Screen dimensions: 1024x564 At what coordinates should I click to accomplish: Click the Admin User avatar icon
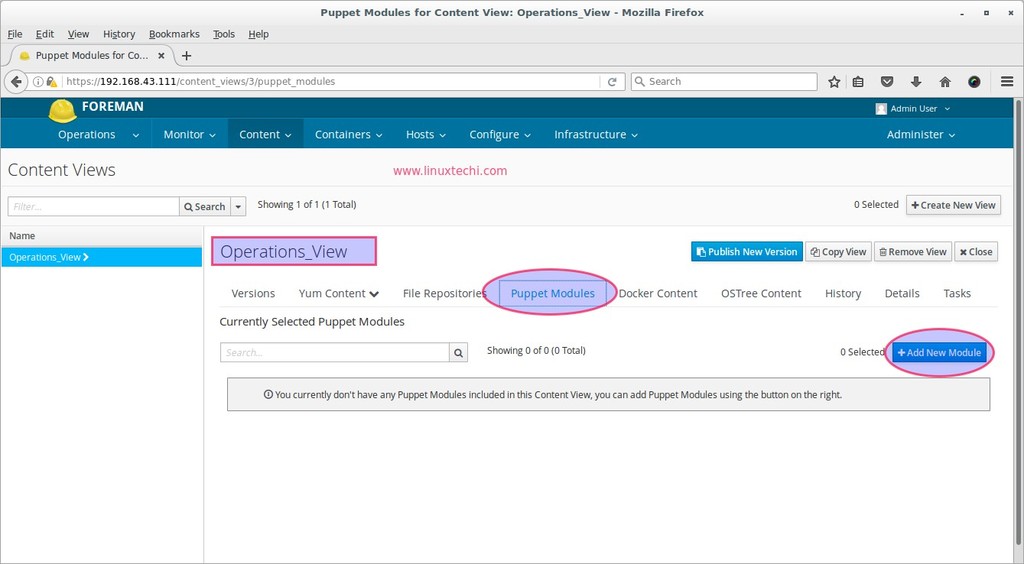[x=881, y=108]
